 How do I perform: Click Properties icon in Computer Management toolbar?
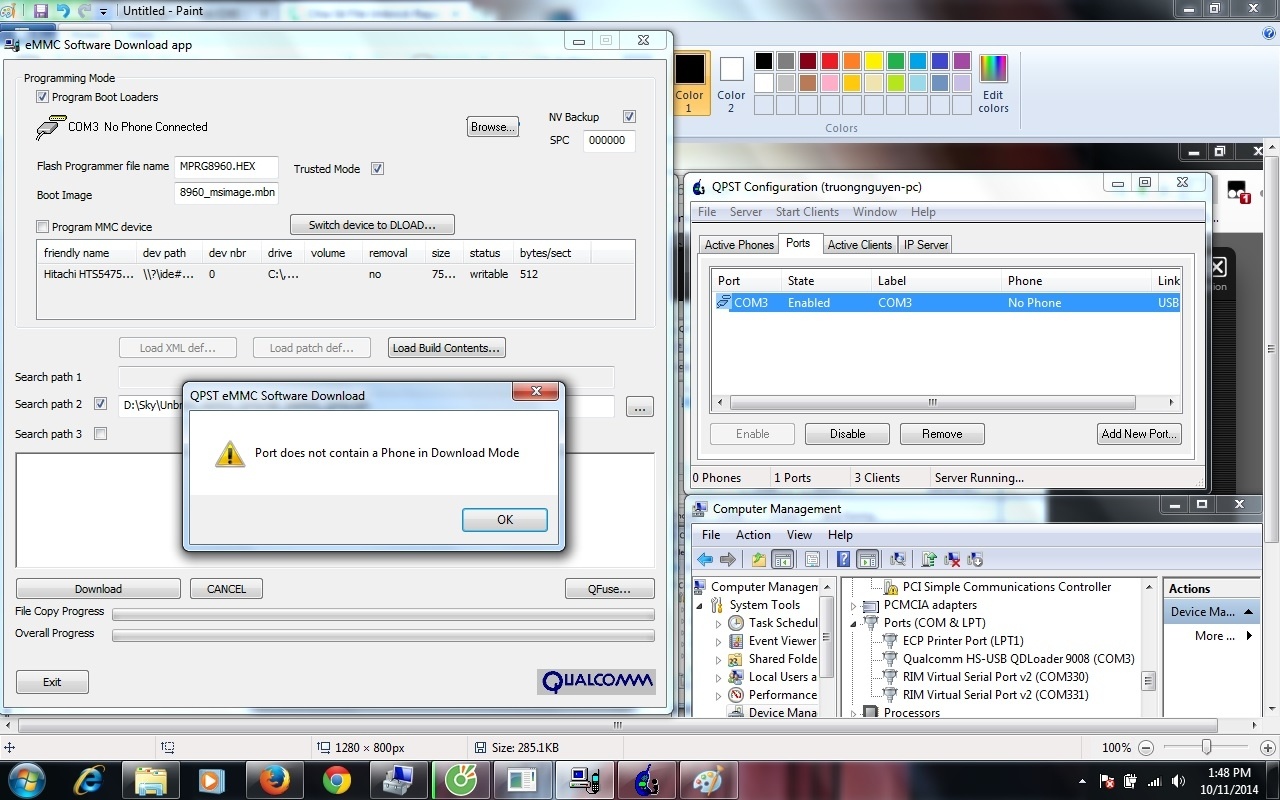tap(812, 560)
